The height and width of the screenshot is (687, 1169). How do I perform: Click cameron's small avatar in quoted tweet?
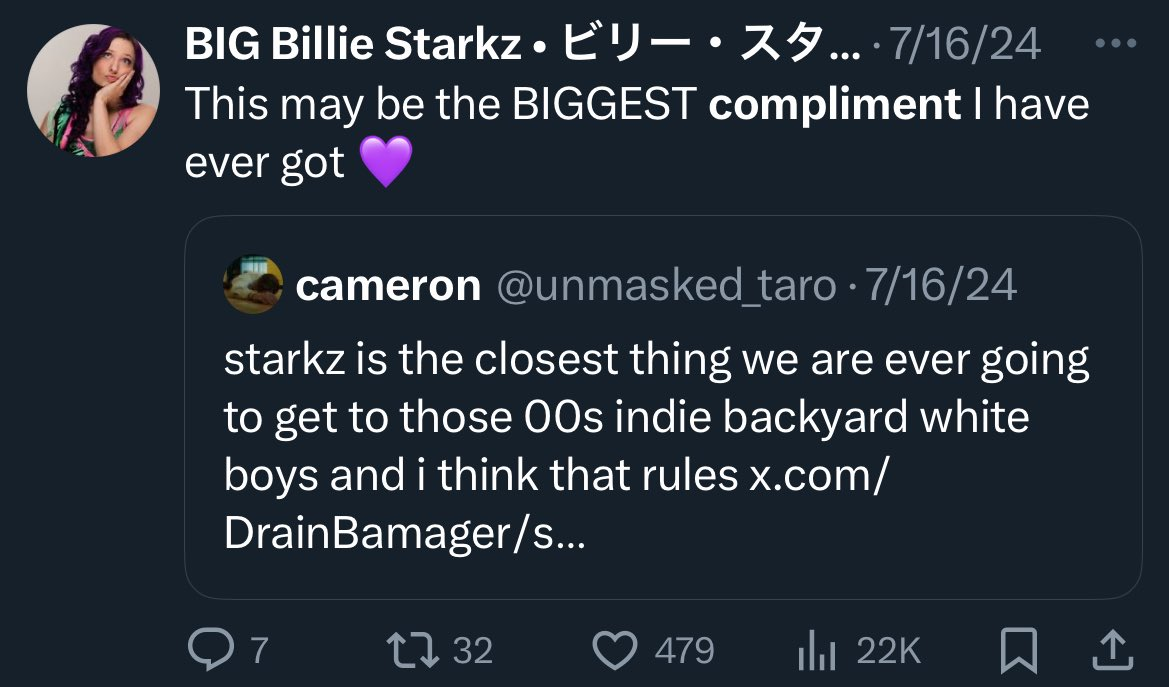(253, 285)
